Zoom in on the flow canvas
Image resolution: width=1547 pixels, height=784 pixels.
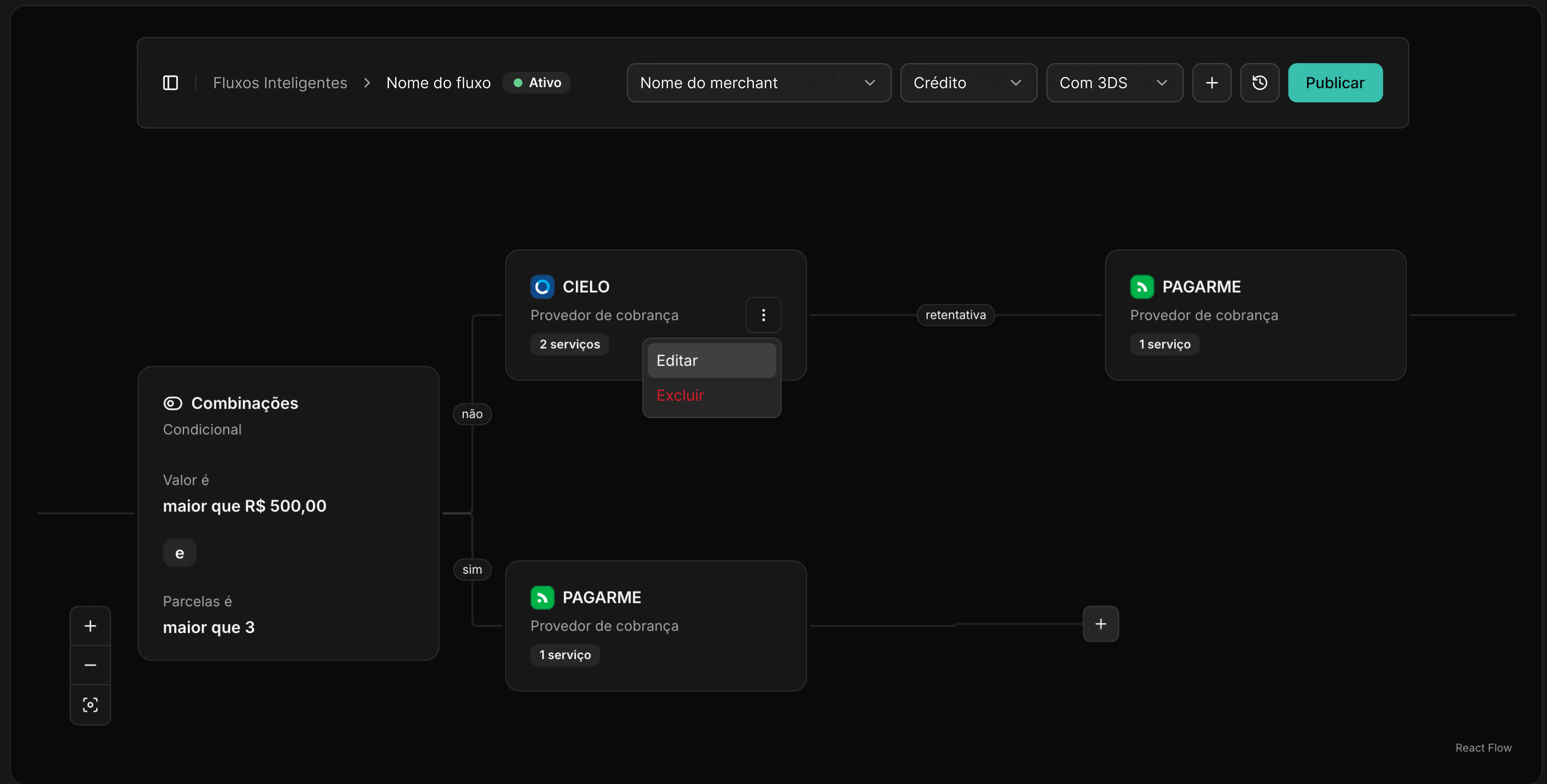pyautogui.click(x=90, y=626)
